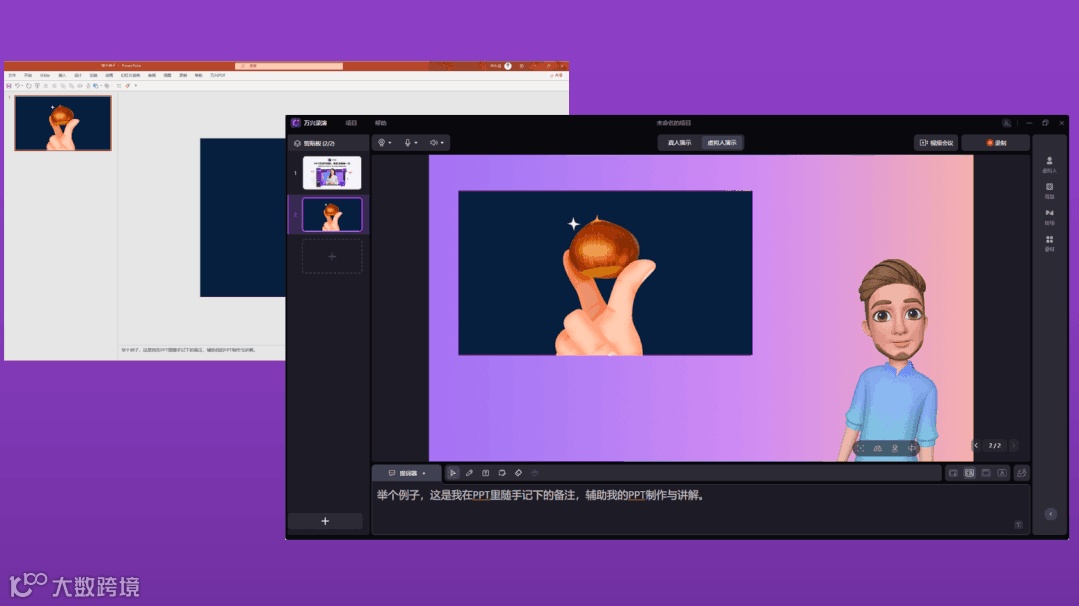Select the eraser tool
The image size is (1079, 606).
click(519, 473)
